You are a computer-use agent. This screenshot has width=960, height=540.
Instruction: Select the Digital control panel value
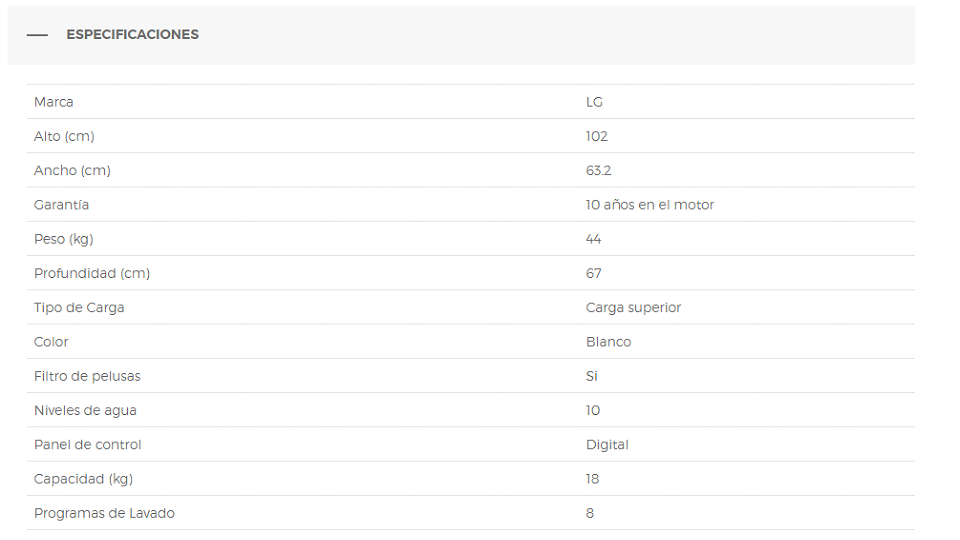tap(607, 445)
